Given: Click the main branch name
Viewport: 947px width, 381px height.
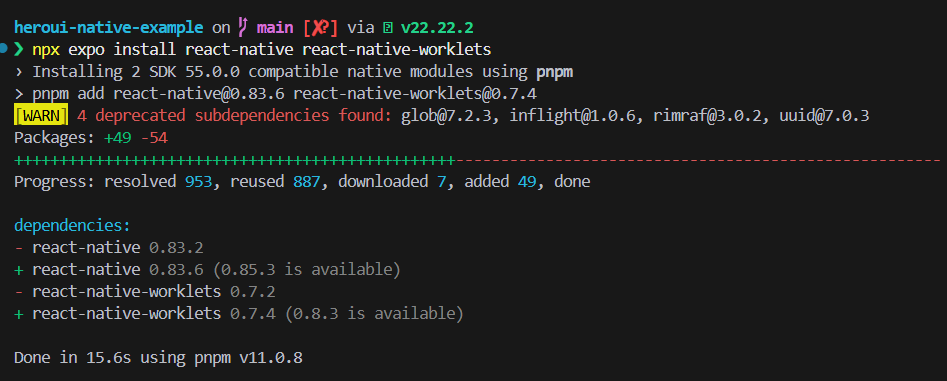Looking at the screenshot, I should [x=275, y=27].
